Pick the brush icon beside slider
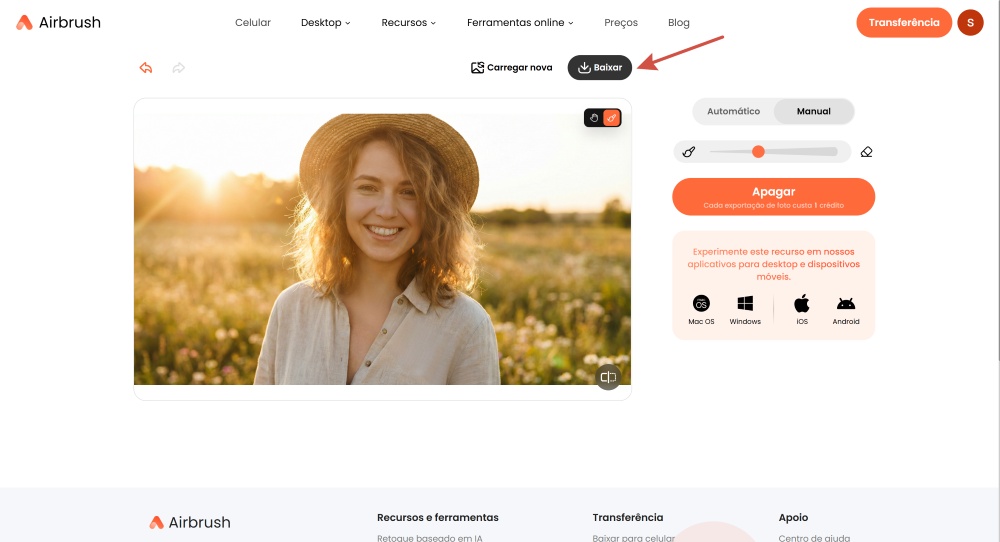Image resolution: width=1000 pixels, height=542 pixels. pos(689,152)
